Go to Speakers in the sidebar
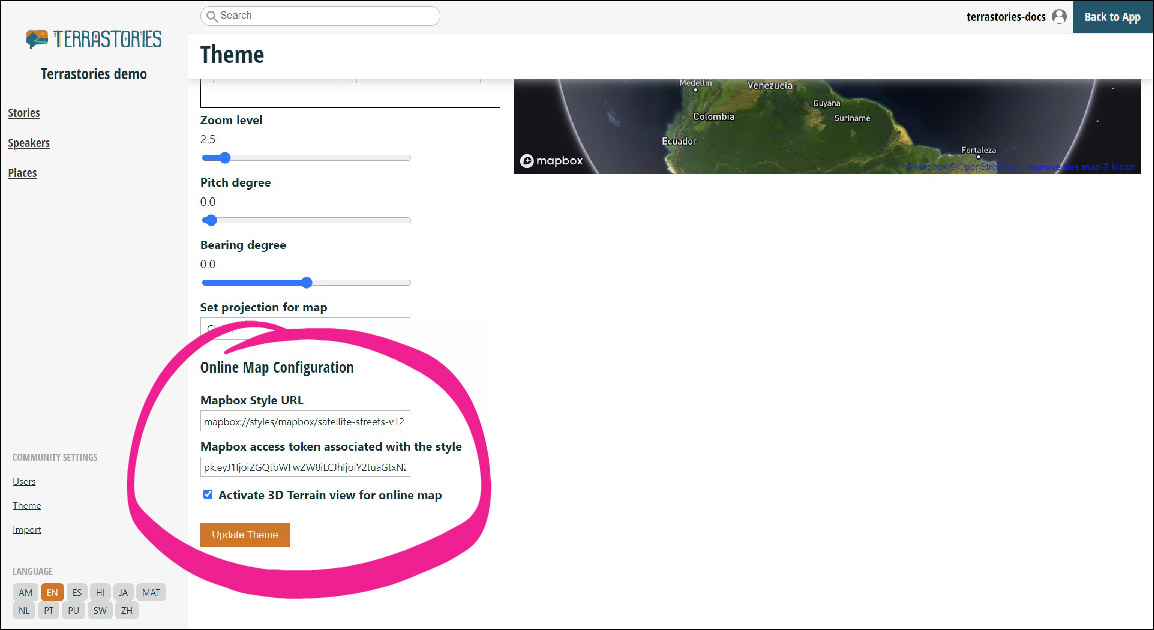Image resolution: width=1154 pixels, height=630 pixels. coord(29,143)
